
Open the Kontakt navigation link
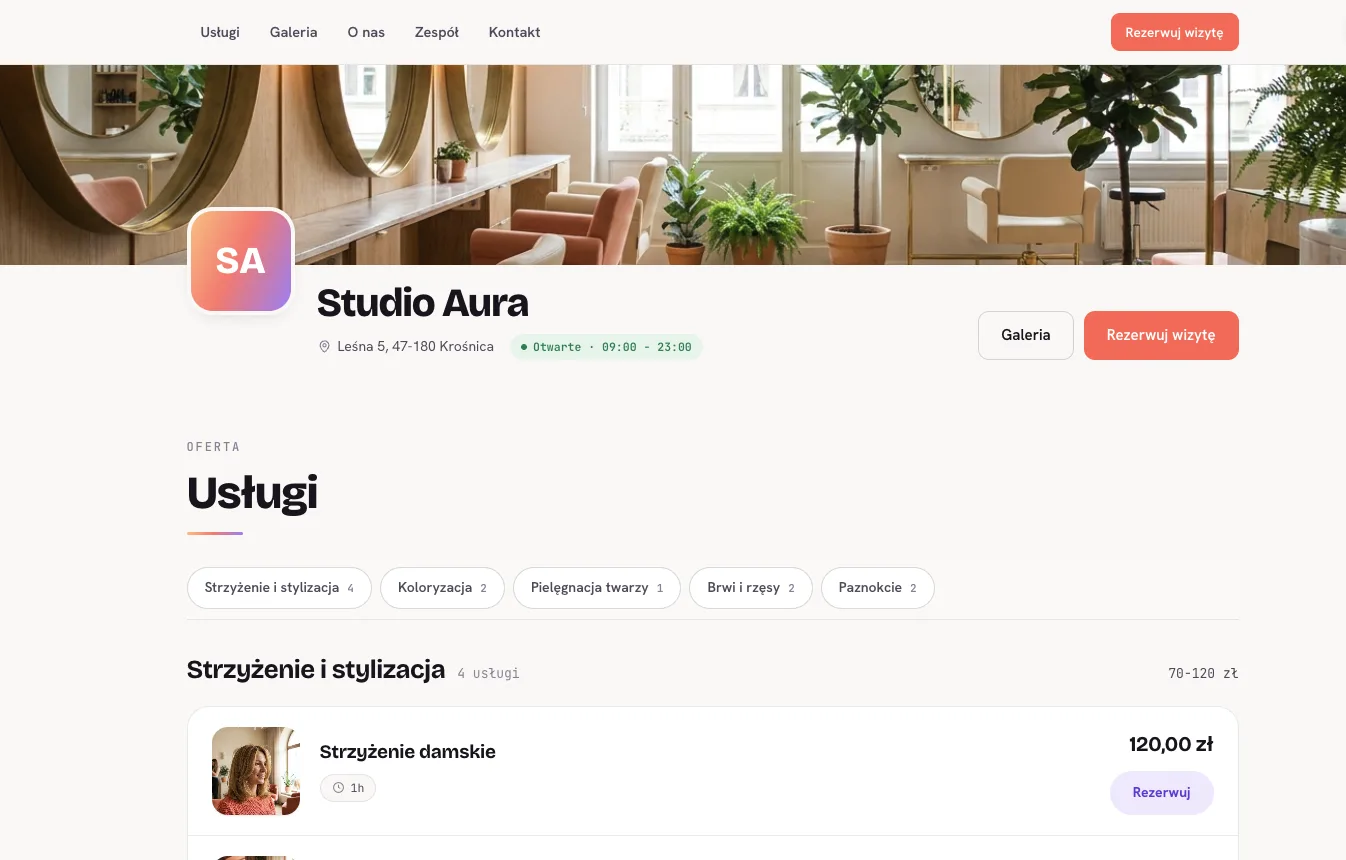515,32
